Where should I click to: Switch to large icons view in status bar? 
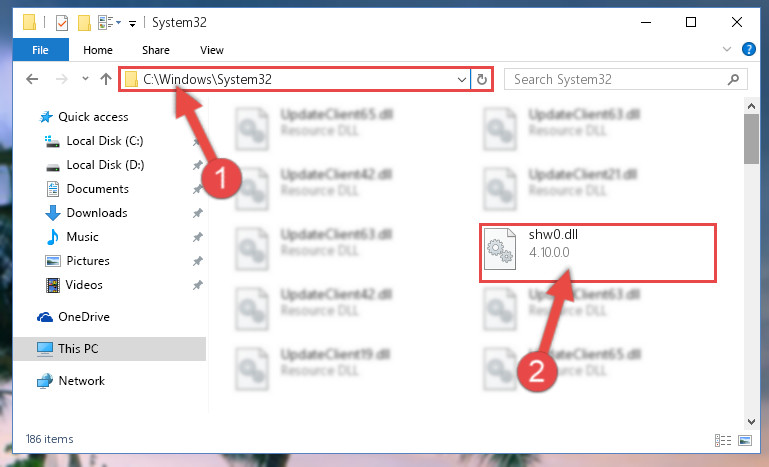(744, 440)
